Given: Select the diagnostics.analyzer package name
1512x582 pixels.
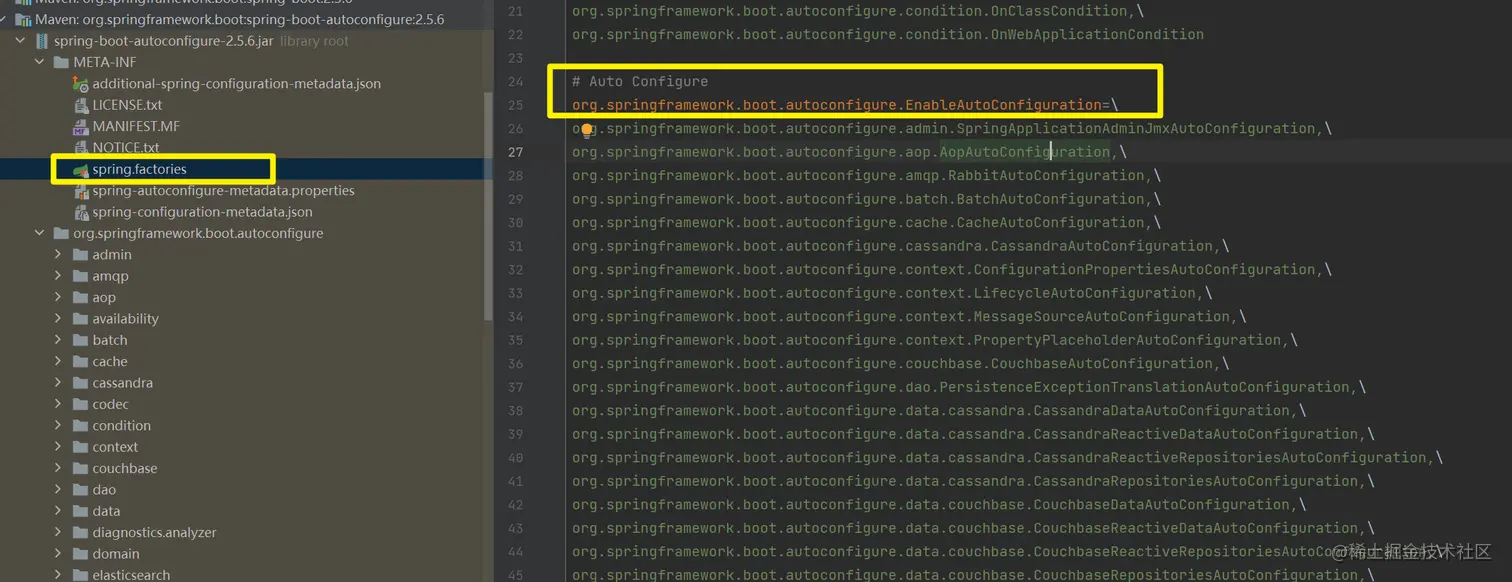Looking at the screenshot, I should 154,532.
